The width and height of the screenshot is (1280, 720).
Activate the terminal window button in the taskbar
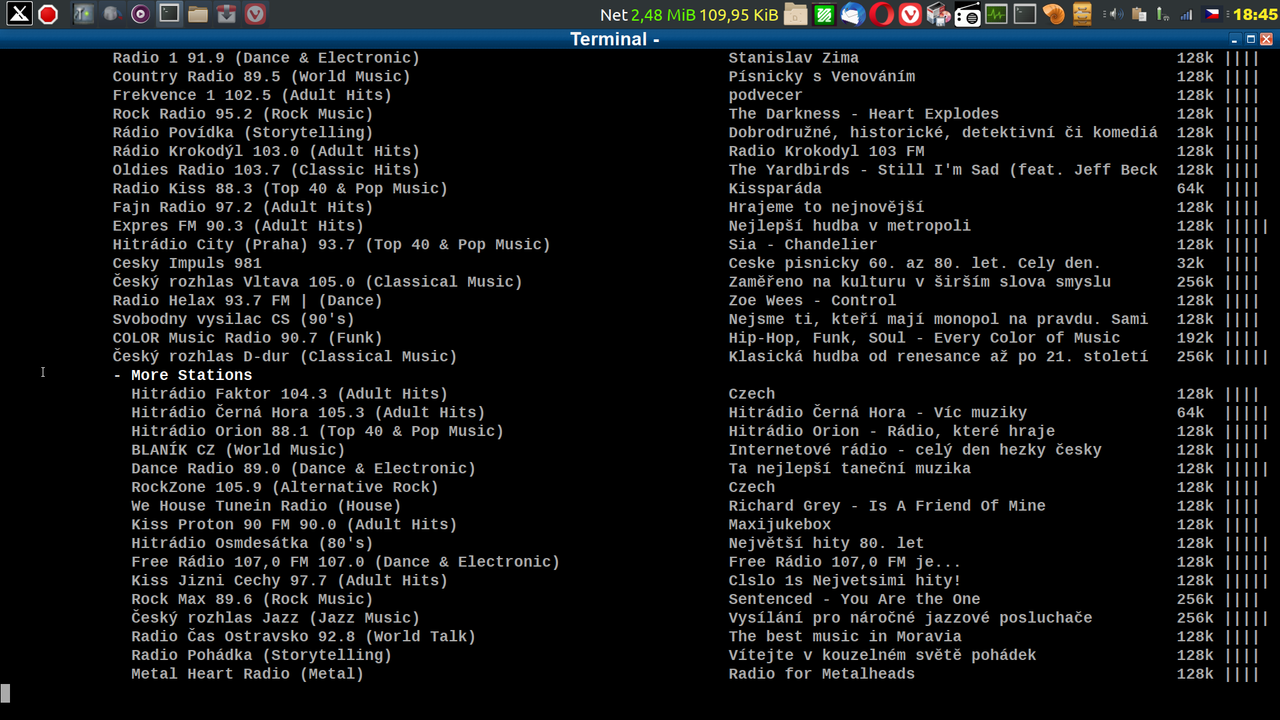(170, 14)
